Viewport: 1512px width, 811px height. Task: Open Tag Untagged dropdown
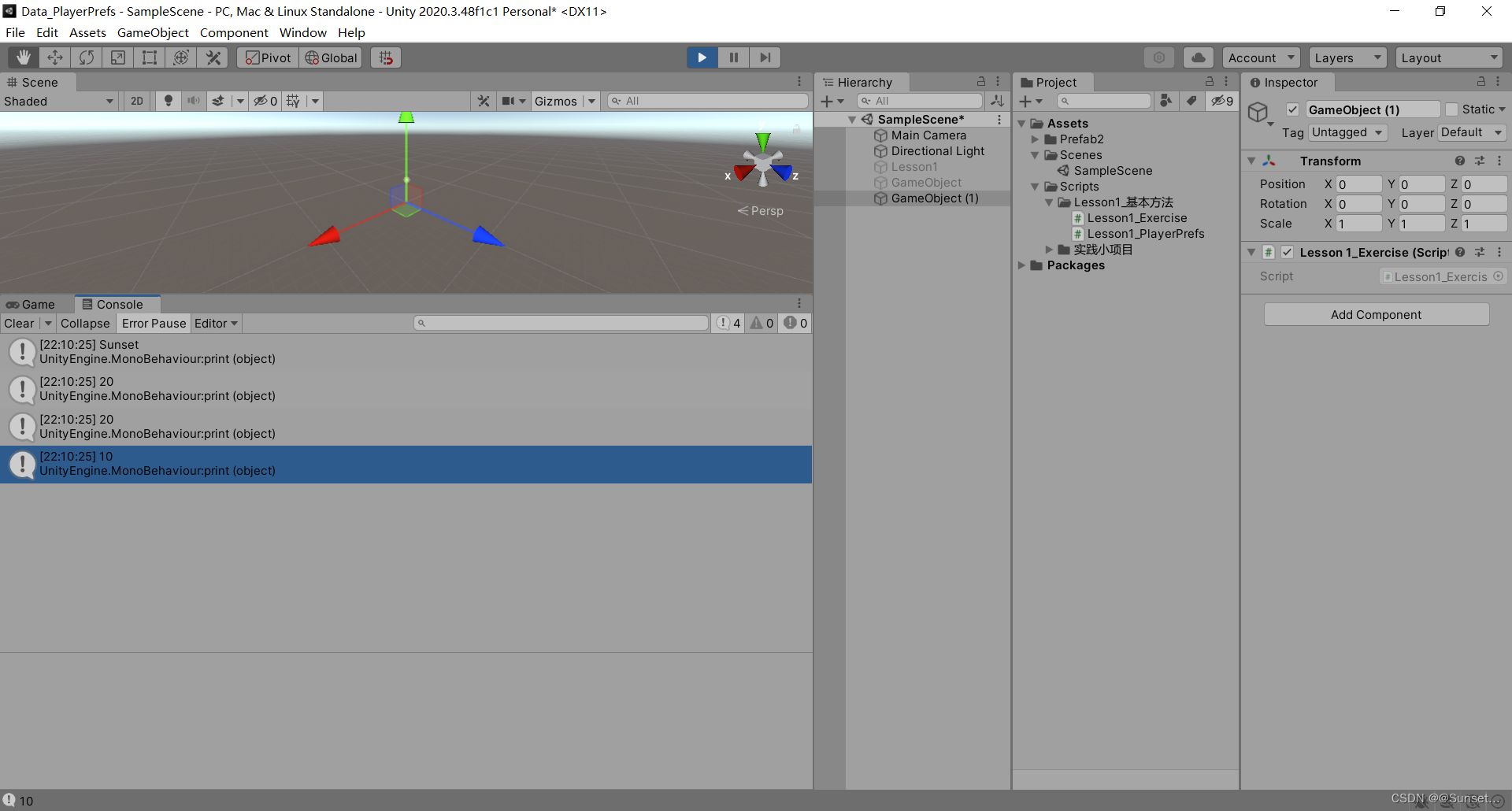1347,132
